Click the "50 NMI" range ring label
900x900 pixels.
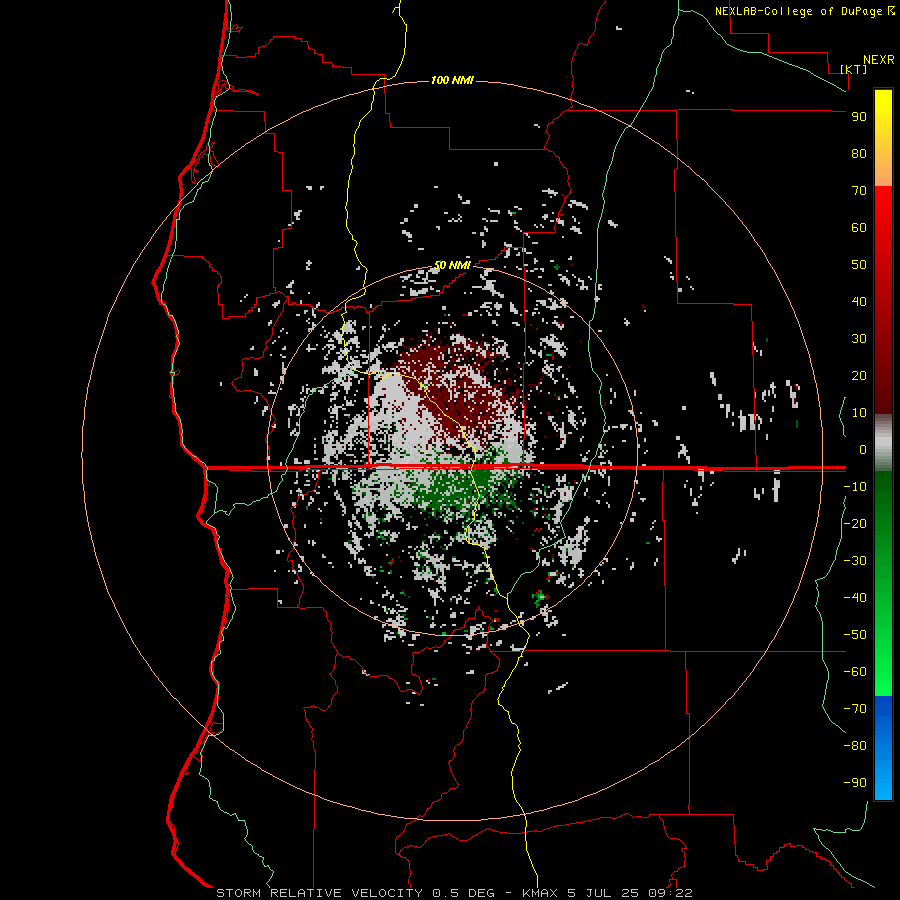452,265
